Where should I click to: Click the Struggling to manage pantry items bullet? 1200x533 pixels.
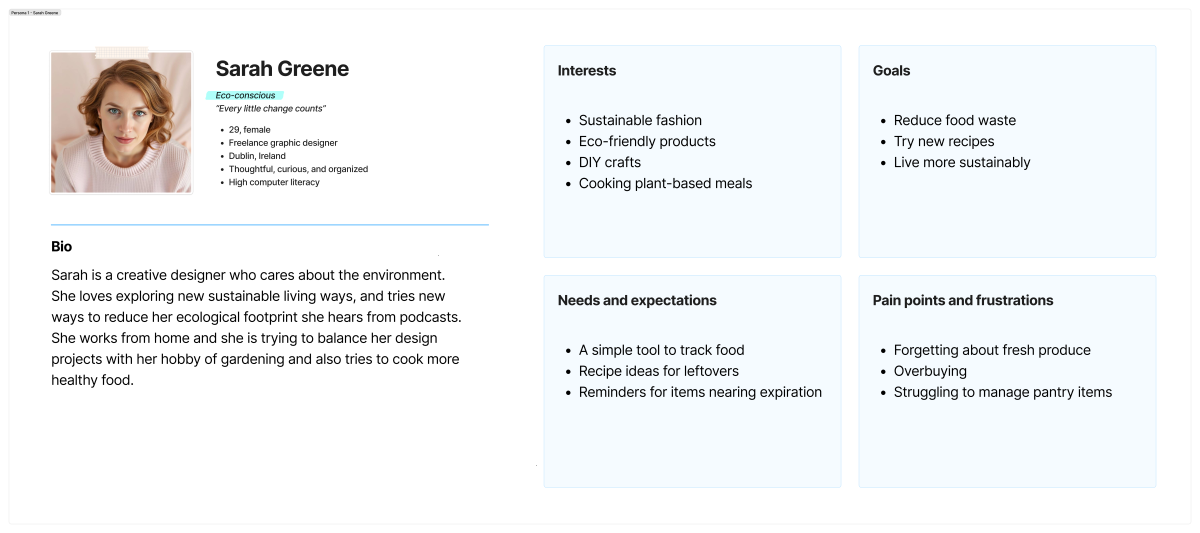pos(1002,392)
